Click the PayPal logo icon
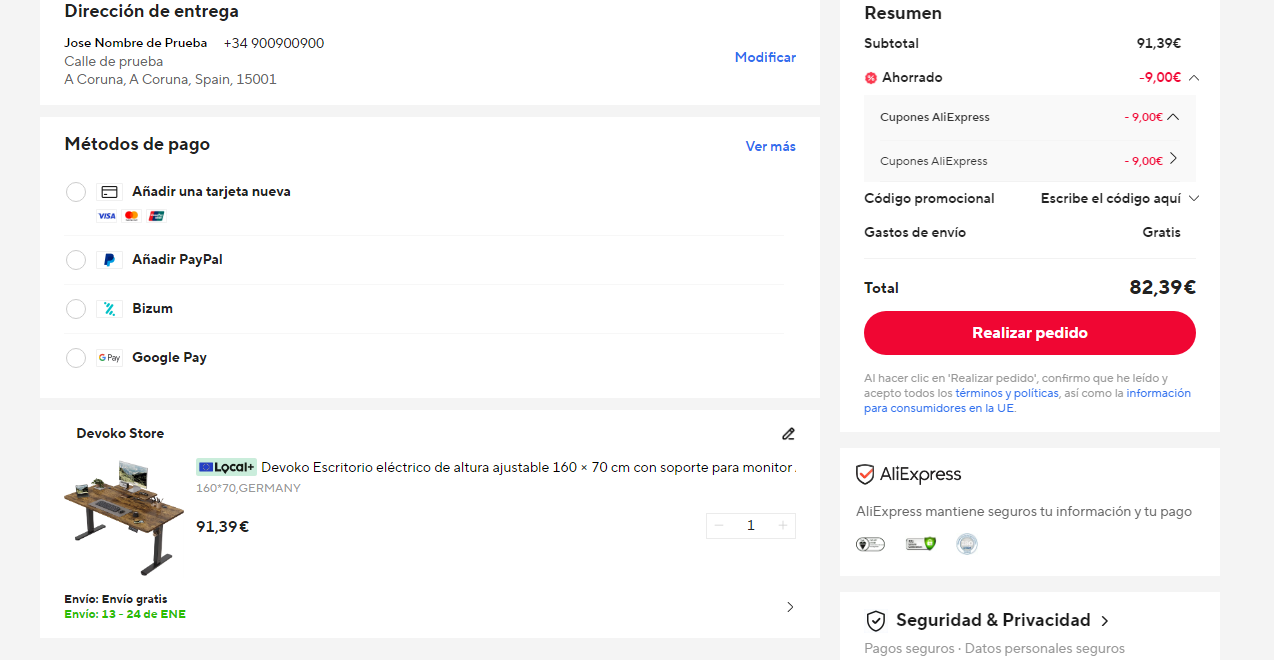 tap(109, 260)
